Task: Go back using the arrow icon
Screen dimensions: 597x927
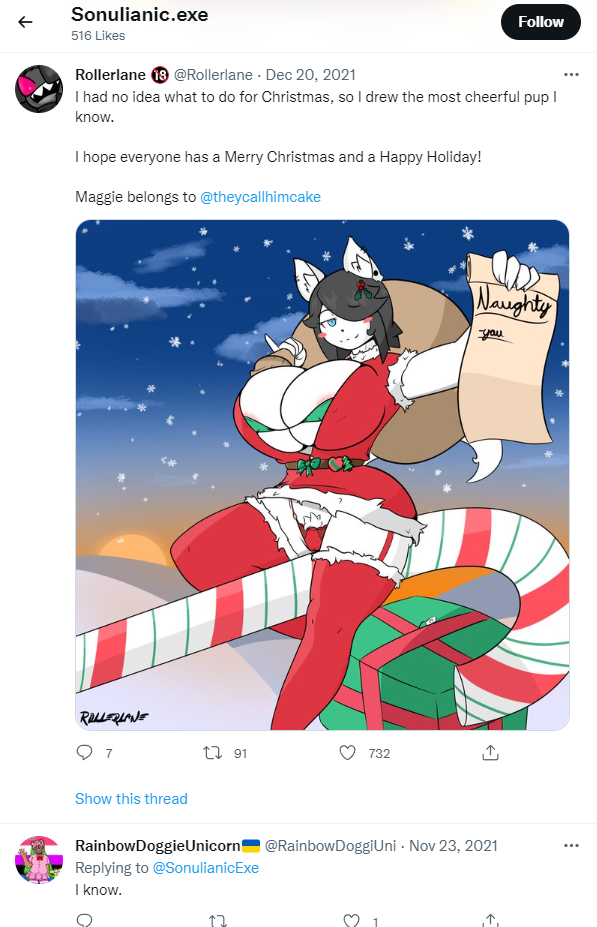Action: pyautogui.click(x=25, y=22)
